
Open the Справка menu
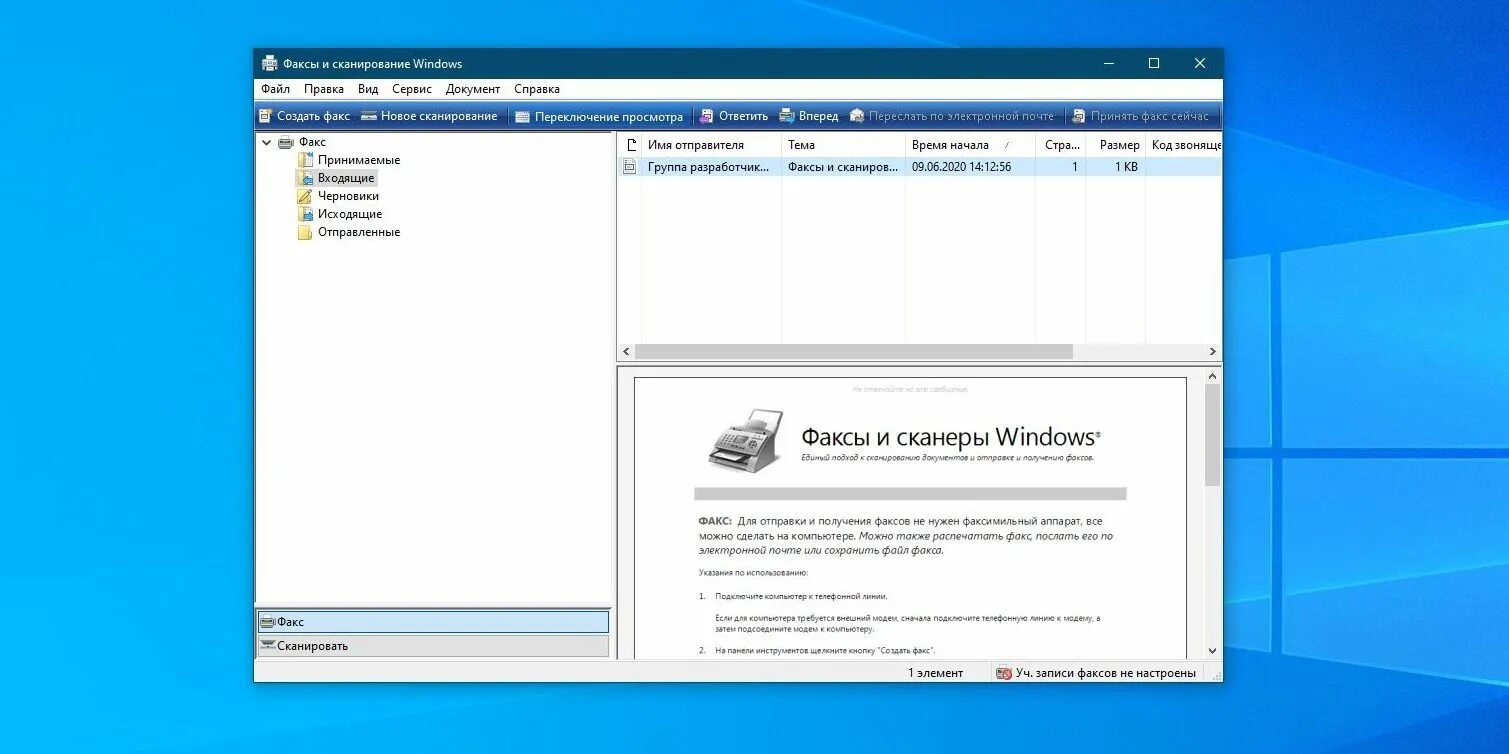tap(537, 89)
